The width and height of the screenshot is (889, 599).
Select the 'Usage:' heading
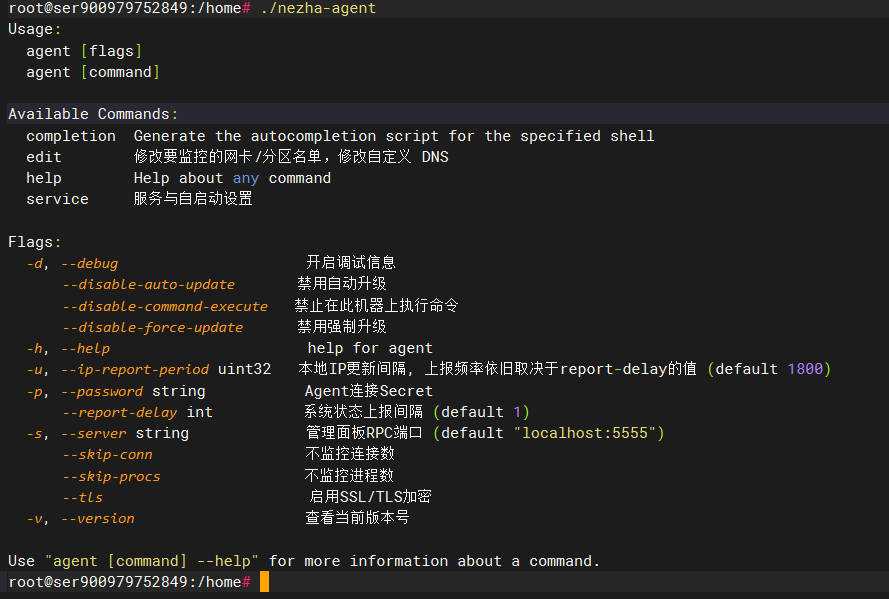(x=35, y=29)
